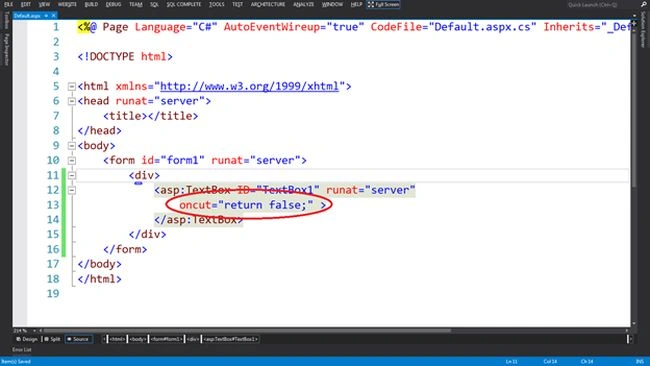The height and width of the screenshot is (366, 650).
Task: Click the oncut attribute on line 13
Action: pyautogui.click(x=195, y=205)
